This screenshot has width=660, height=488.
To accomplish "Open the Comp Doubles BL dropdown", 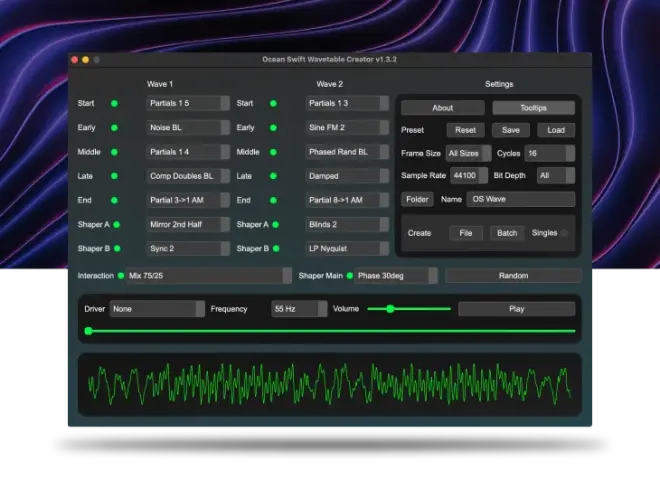I will pyautogui.click(x=188, y=176).
